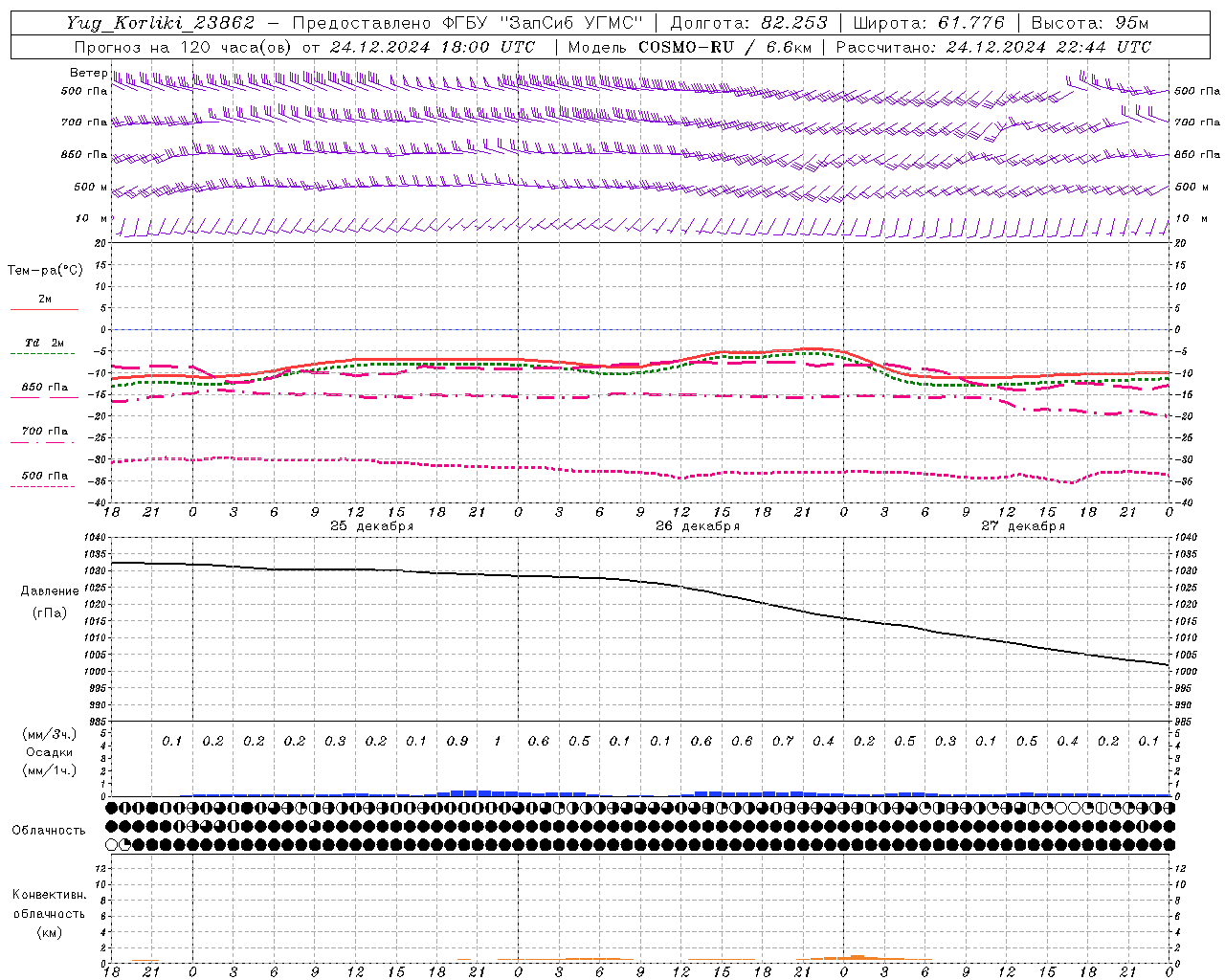Click the longitude value Долгота: 82.253
The image size is (1225, 980).
click(x=749, y=23)
